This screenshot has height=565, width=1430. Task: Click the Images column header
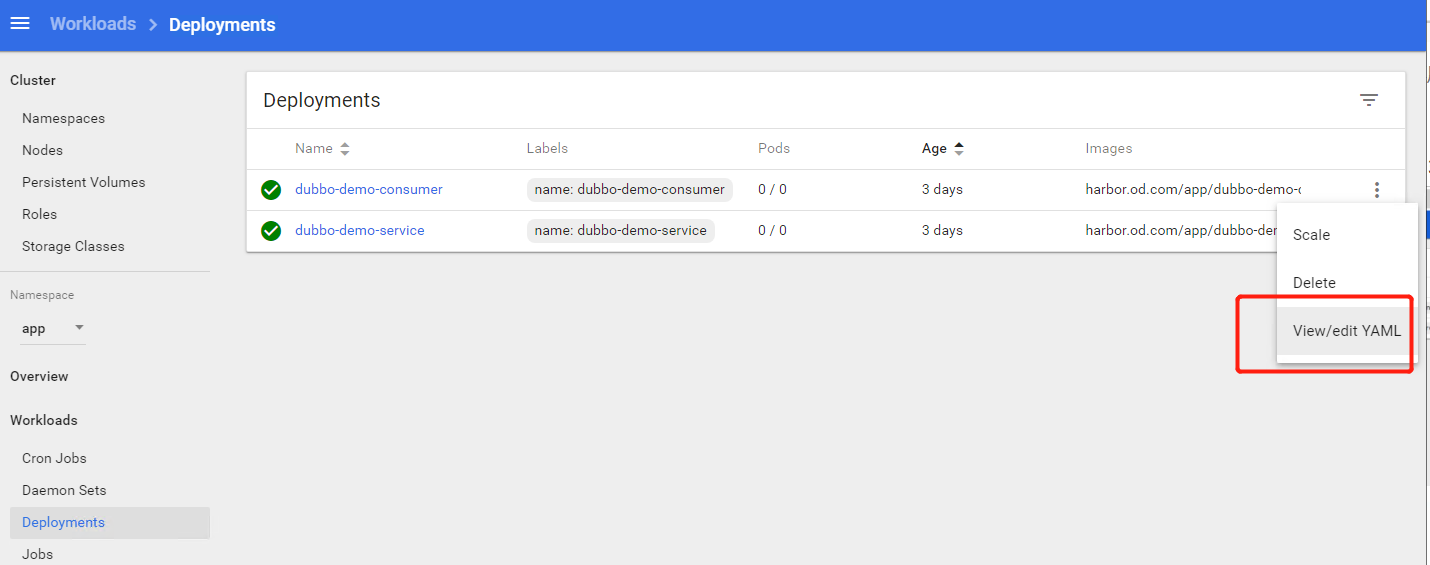[x=1109, y=148]
